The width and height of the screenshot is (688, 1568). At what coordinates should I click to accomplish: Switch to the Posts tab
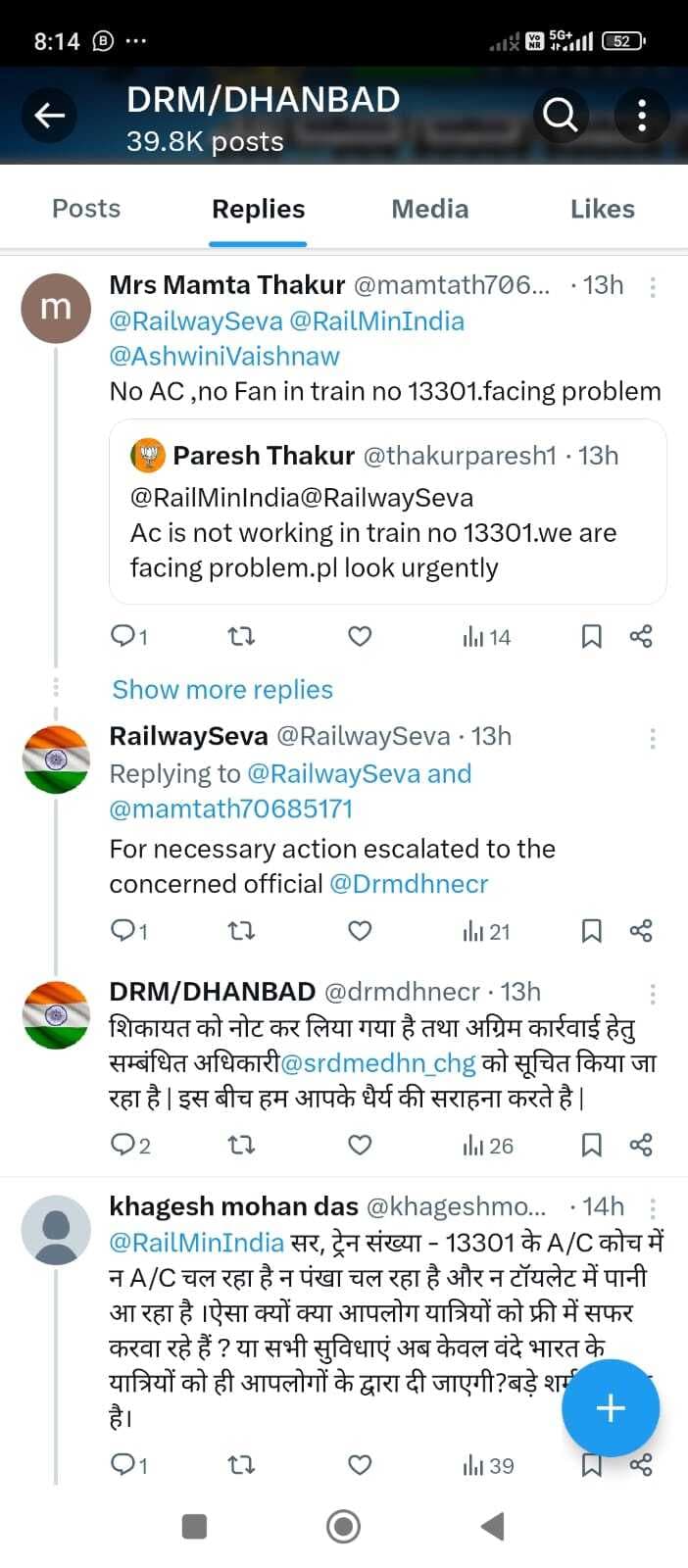pyautogui.click(x=86, y=208)
